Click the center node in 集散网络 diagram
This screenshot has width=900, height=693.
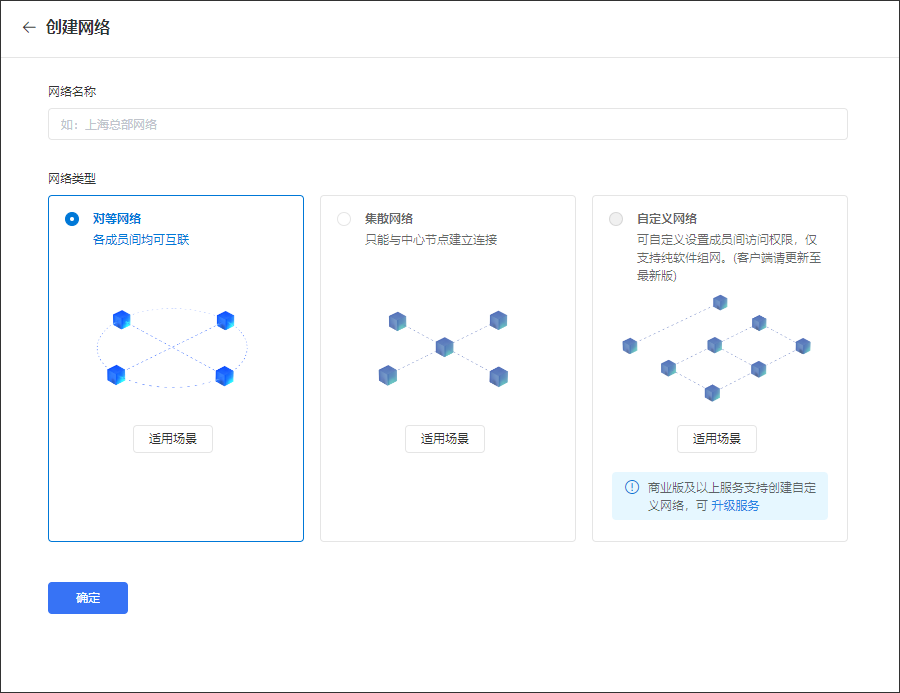445,347
